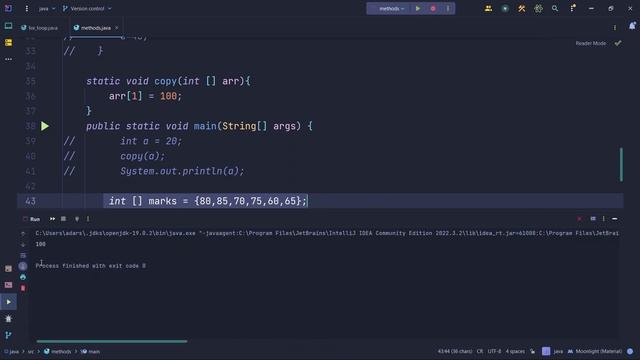Viewport: 640px width, 360px height.
Task: Hide the Run panel with minimize icon
Action: (614, 219)
